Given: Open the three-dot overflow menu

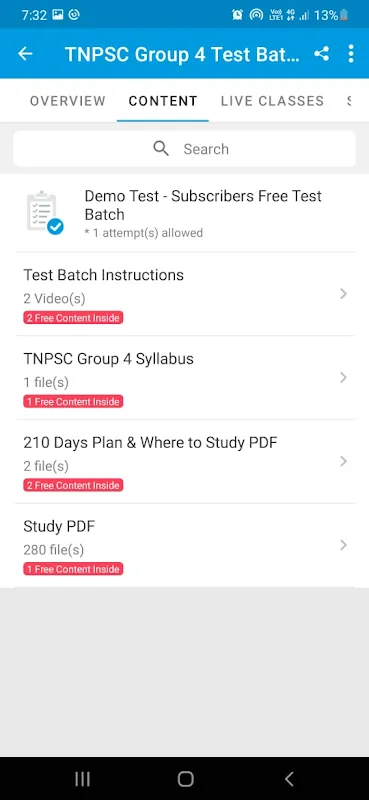Looking at the screenshot, I should coord(351,54).
